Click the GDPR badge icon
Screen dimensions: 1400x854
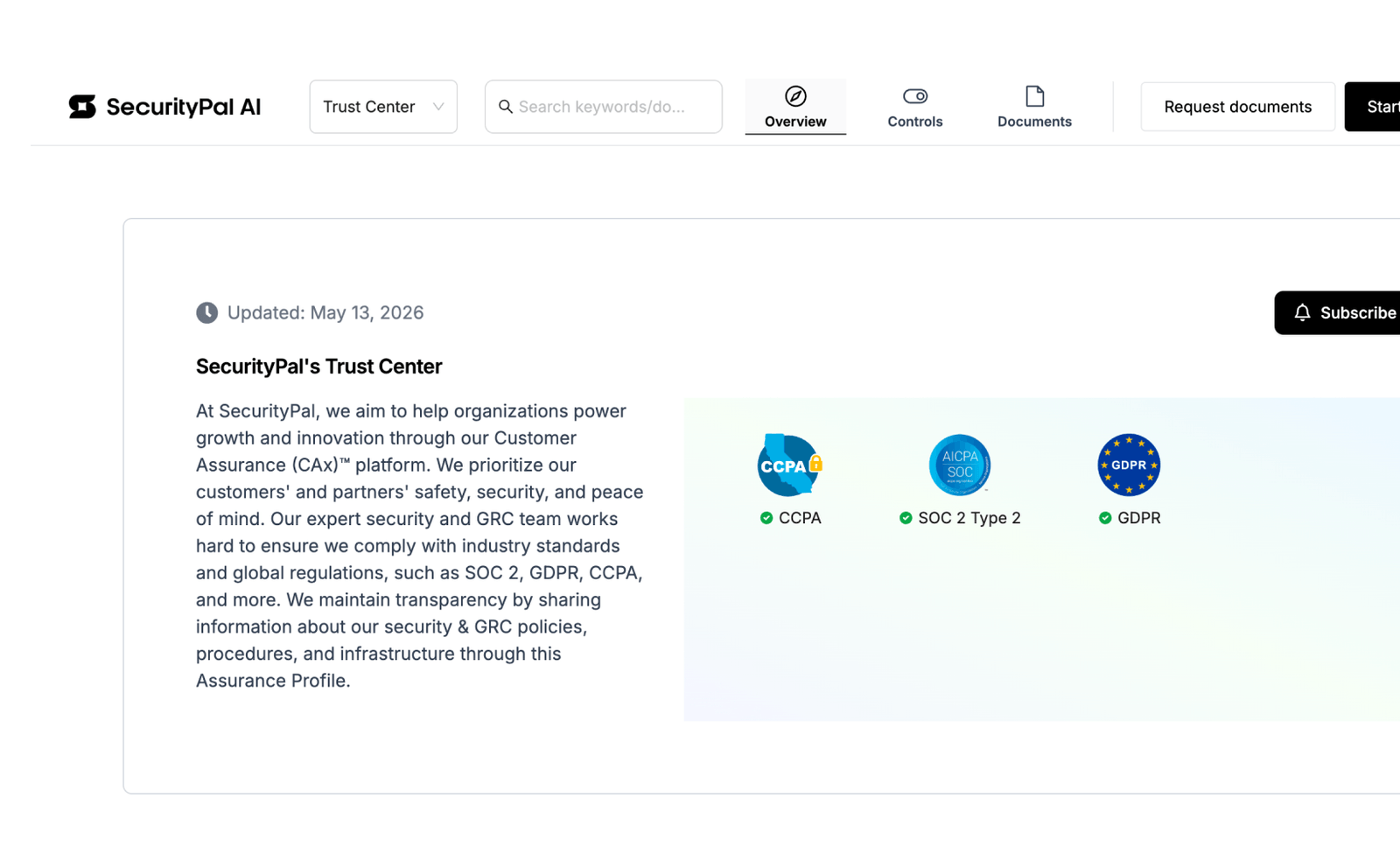pos(1129,465)
